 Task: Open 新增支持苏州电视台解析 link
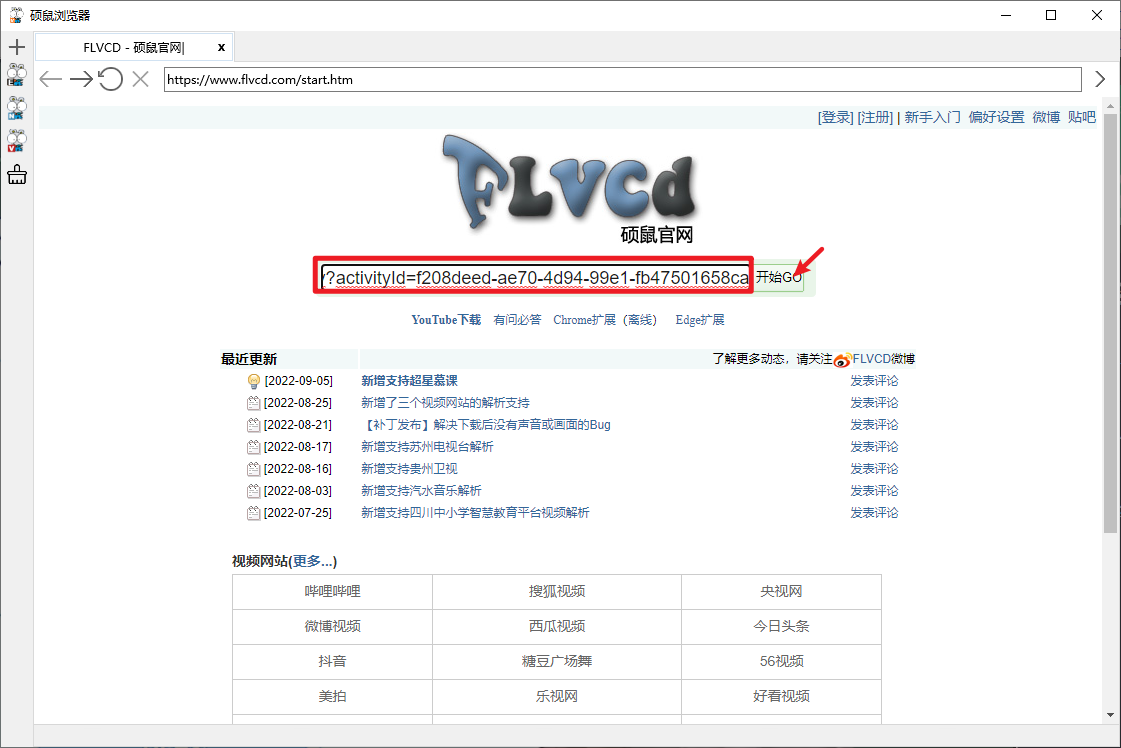tap(427, 447)
